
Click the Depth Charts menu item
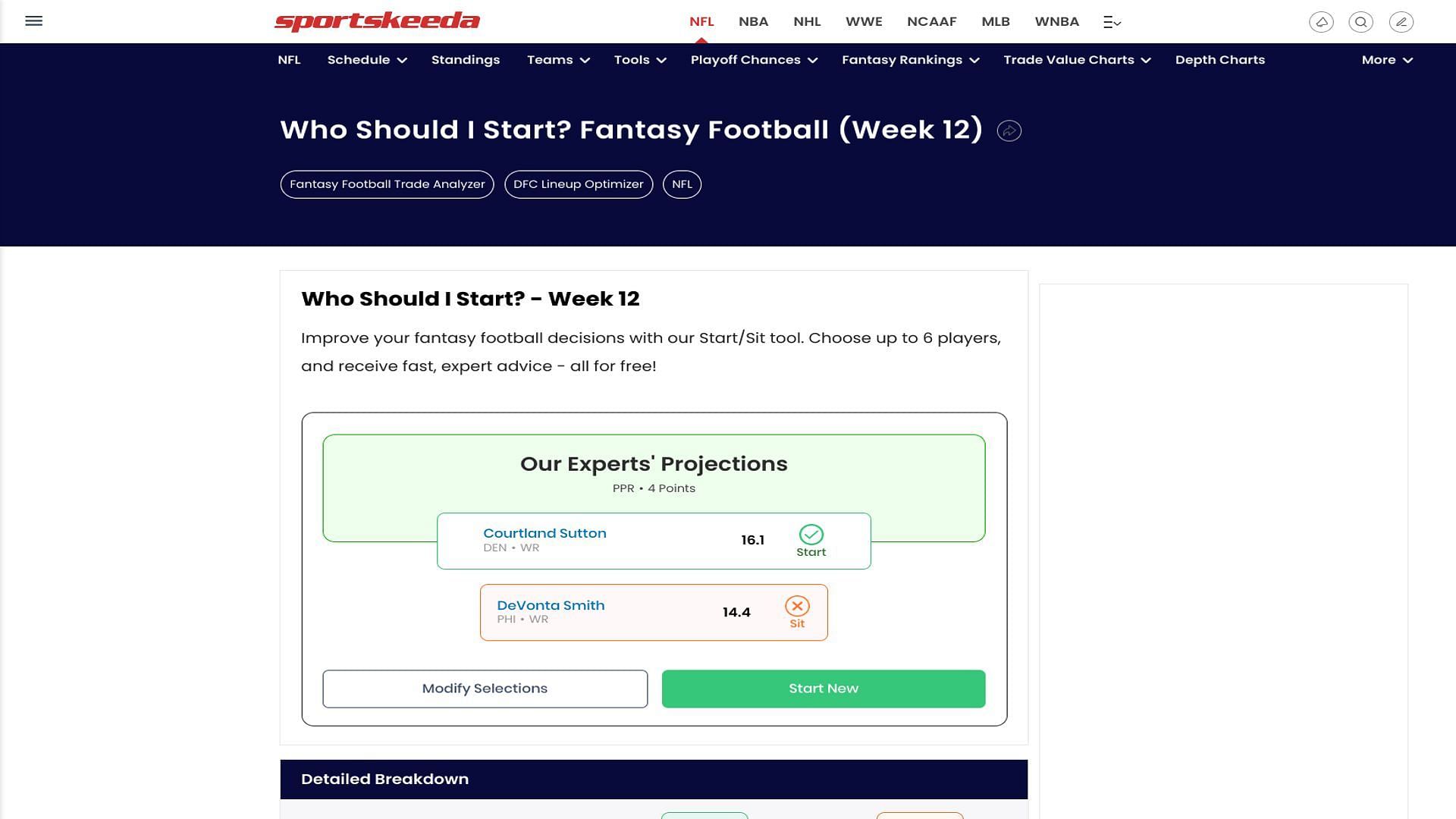pyautogui.click(x=1220, y=60)
